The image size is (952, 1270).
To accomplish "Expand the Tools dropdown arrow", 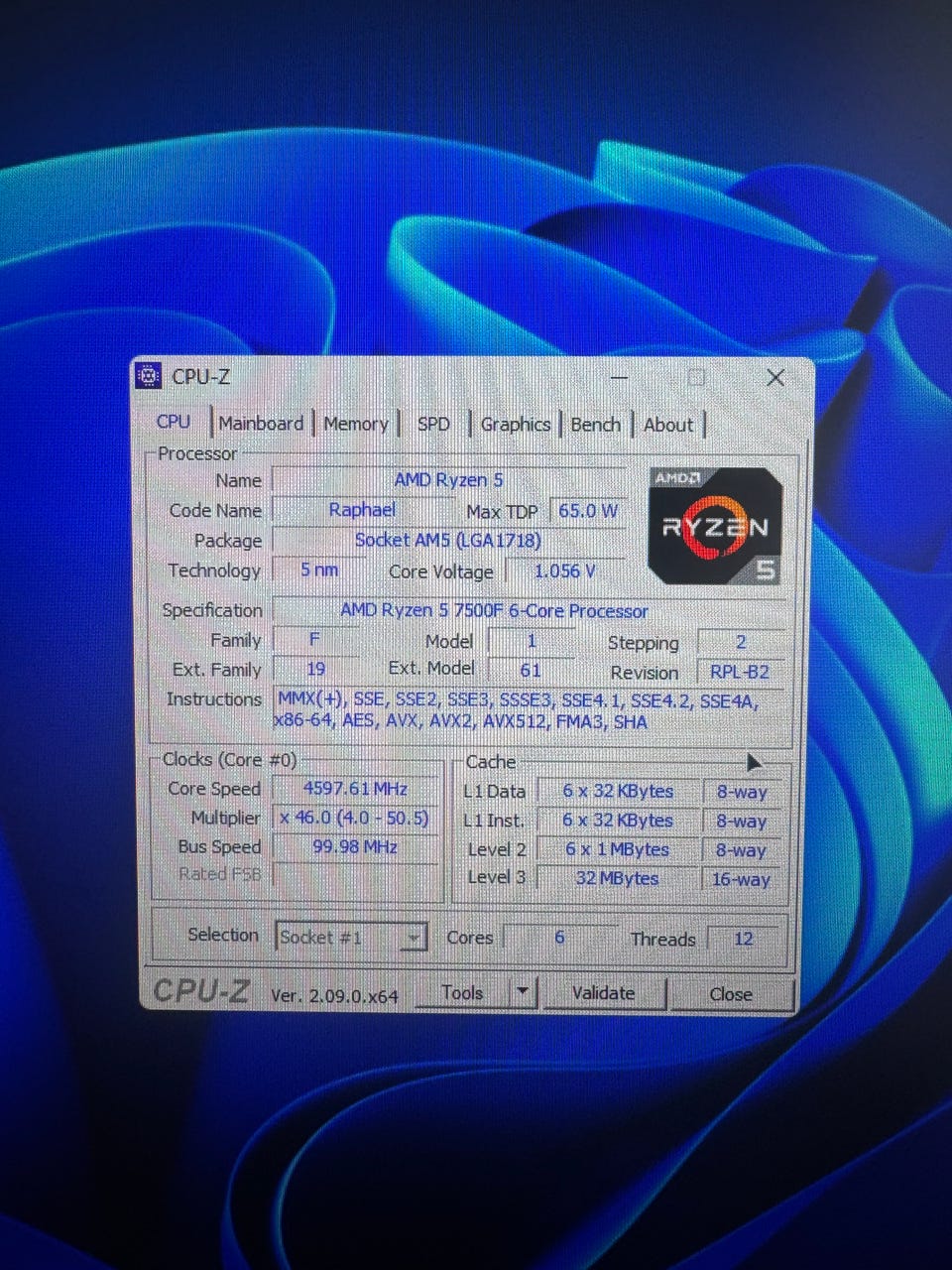I will pyautogui.click(x=523, y=992).
